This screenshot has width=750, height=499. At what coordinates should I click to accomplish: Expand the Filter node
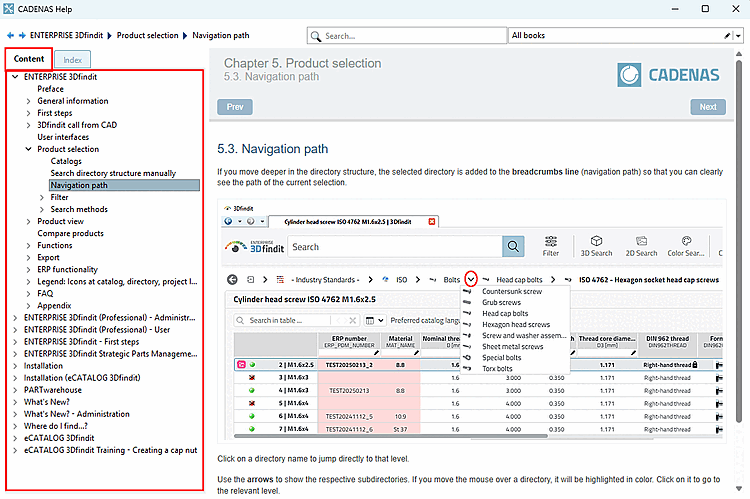(42, 197)
